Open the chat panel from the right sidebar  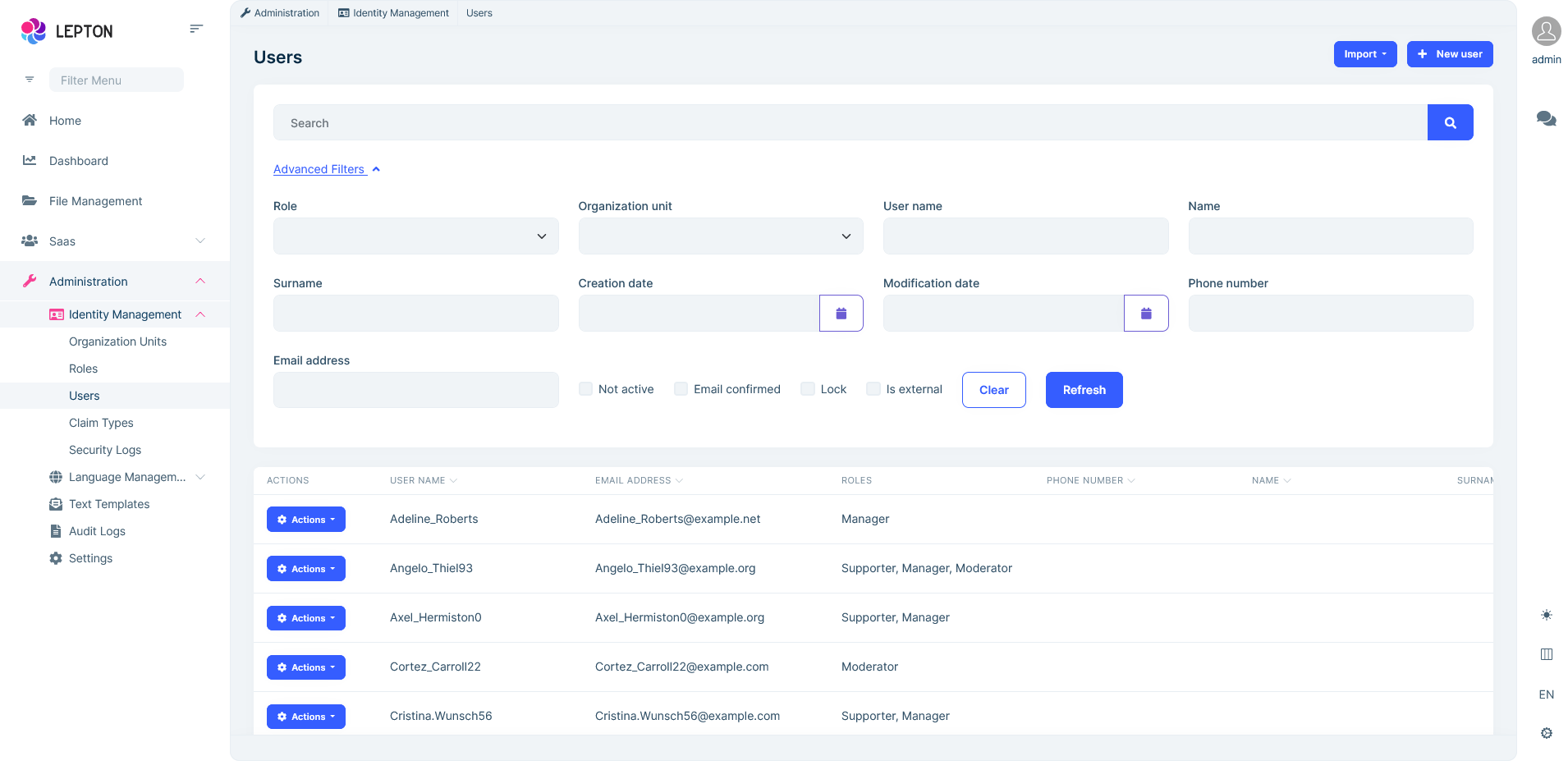1546,119
